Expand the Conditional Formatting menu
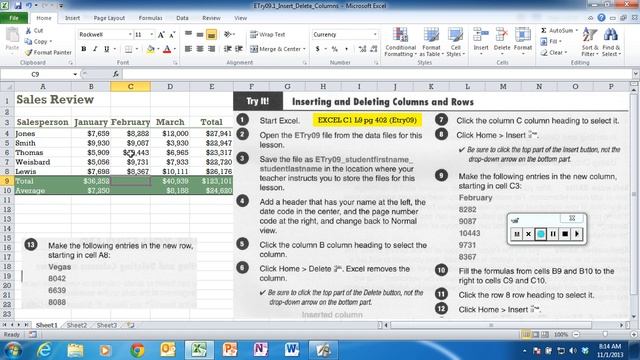Viewport: 640px width, 360px height. 400,42
